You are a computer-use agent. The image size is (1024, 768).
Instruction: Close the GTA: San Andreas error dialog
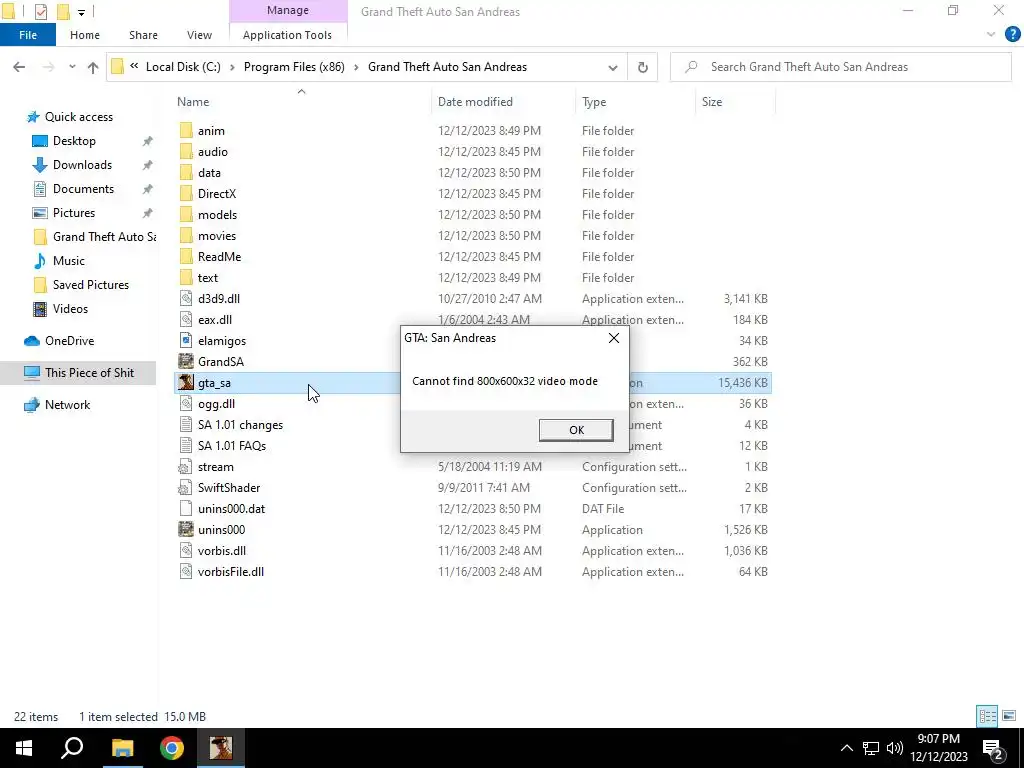(x=613, y=338)
